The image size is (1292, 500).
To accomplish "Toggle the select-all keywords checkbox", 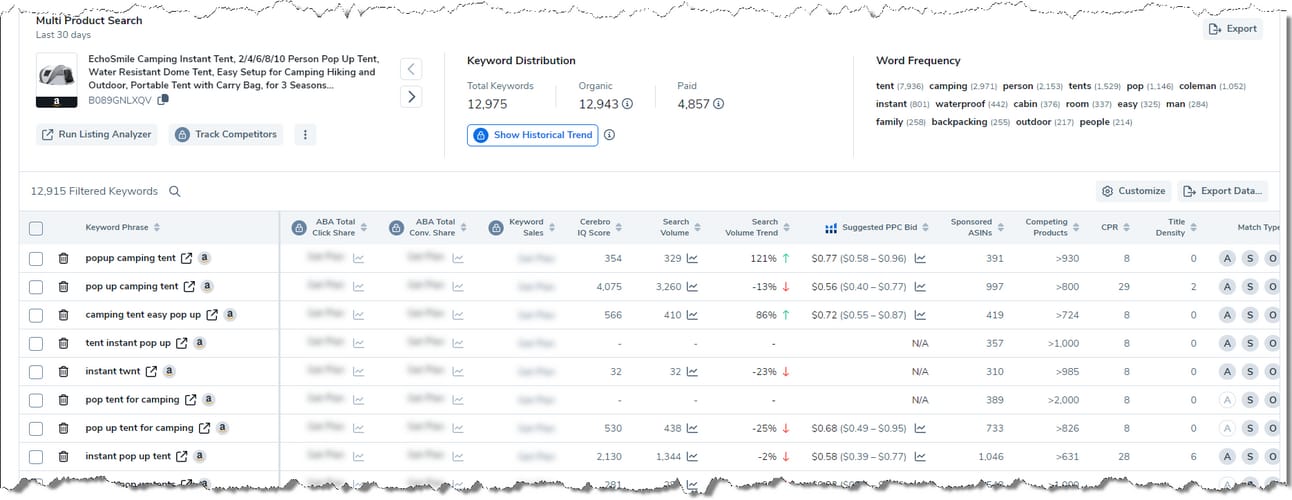I will click(36, 228).
